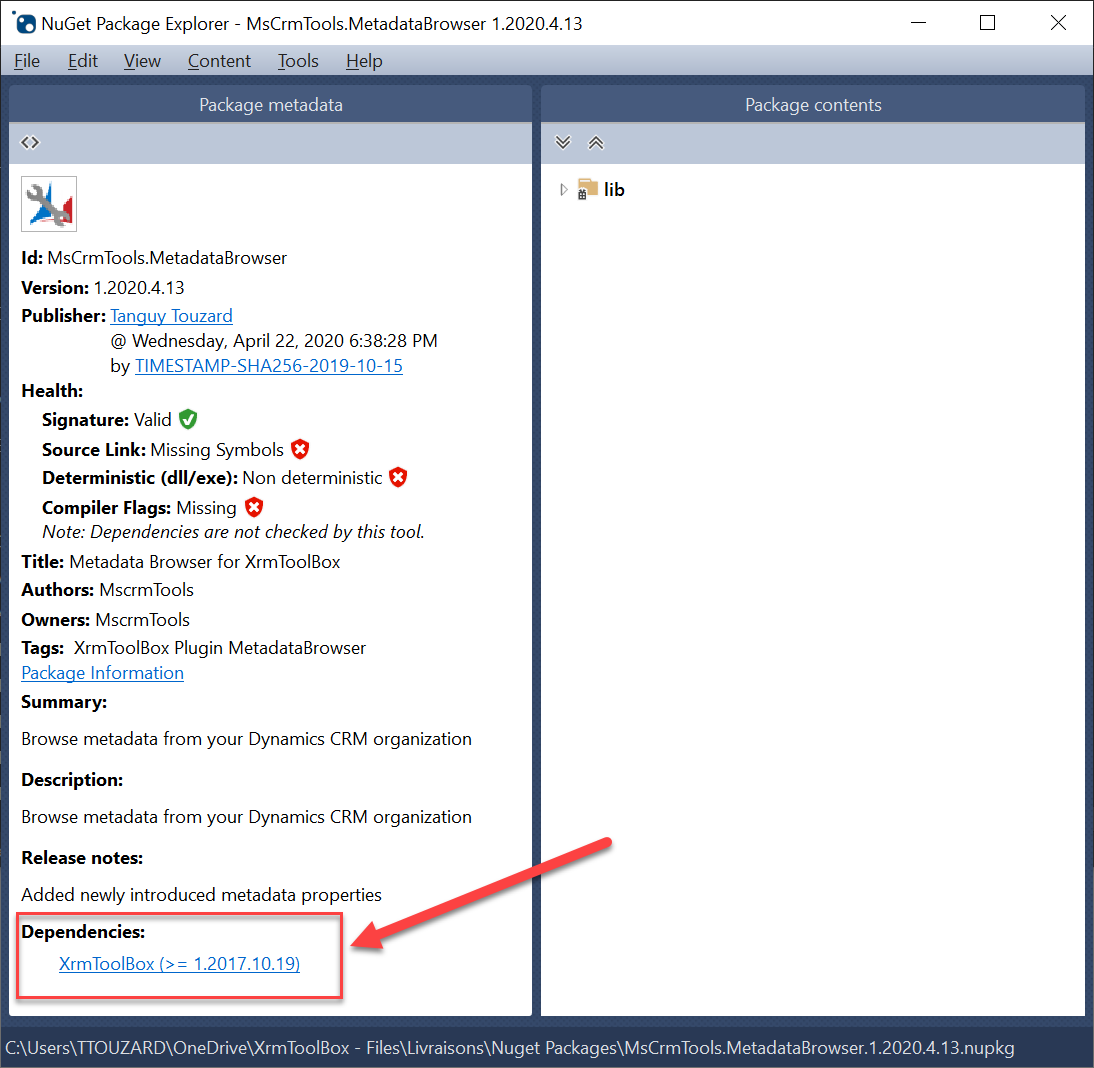Click the Tags XrmToolBox Plugin MetadataBrowser text

pyautogui.click(x=220, y=648)
